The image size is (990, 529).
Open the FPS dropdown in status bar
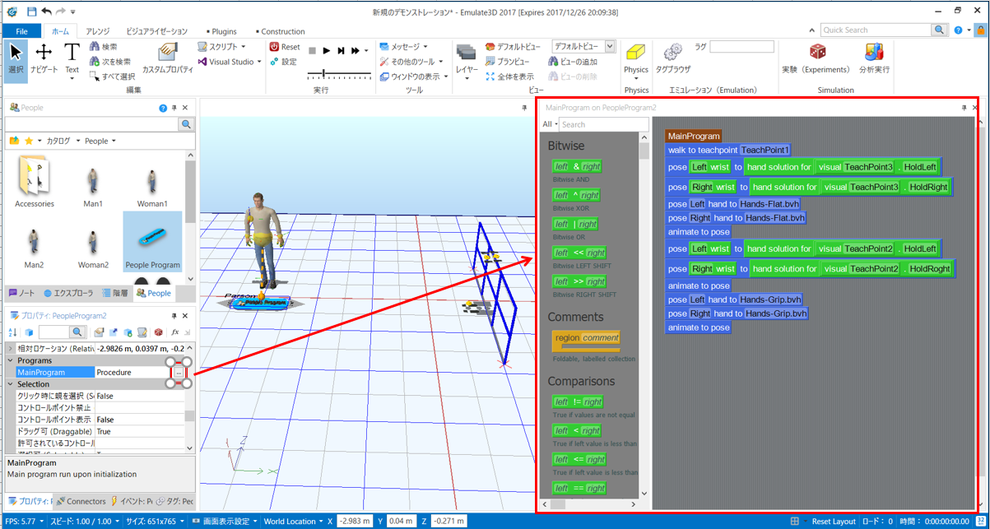[24, 521]
